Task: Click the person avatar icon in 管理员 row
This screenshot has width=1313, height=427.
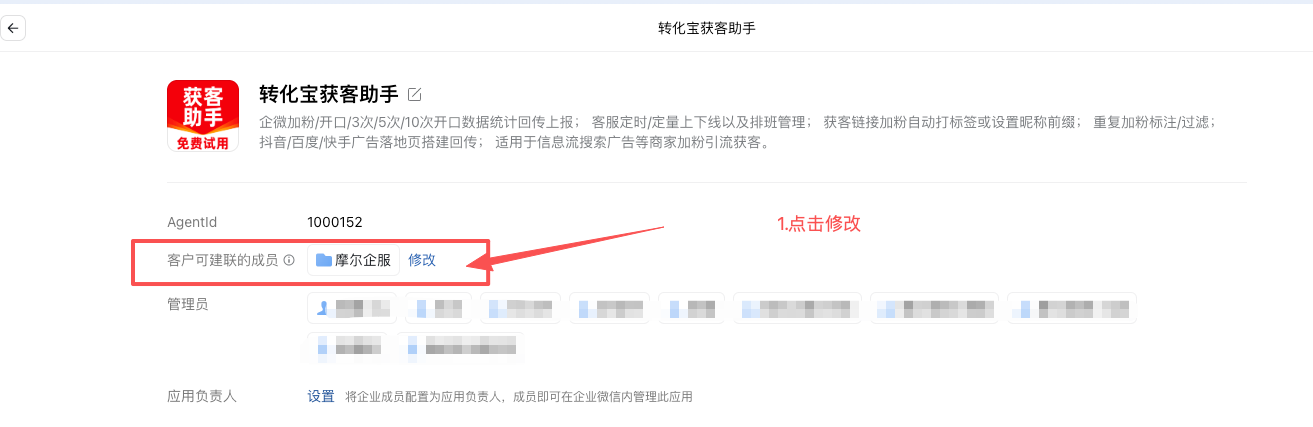Action: pyautogui.click(x=324, y=308)
